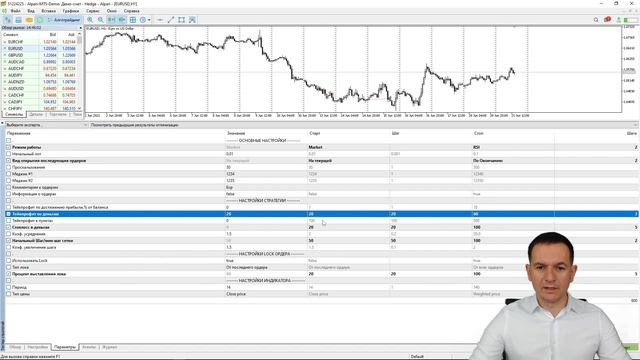The image size is (640, 360).
Task: Click the green round icon in toolbar
Action: [x=40, y=20]
